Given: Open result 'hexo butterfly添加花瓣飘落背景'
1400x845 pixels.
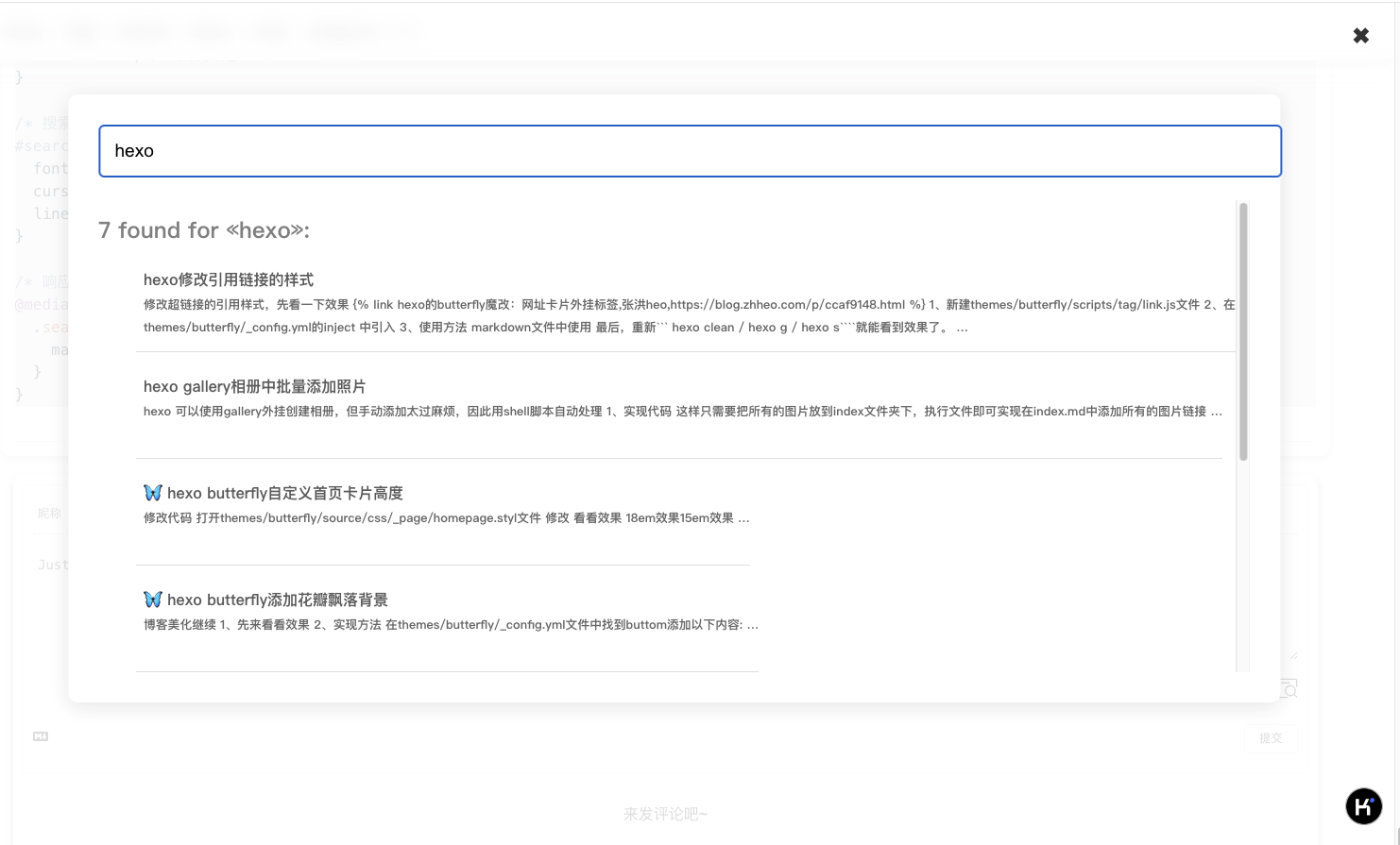Looking at the screenshot, I should pos(277,600).
